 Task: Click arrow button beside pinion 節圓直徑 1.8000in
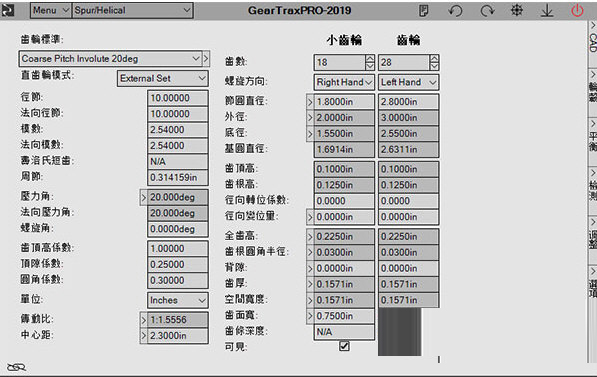(310, 102)
